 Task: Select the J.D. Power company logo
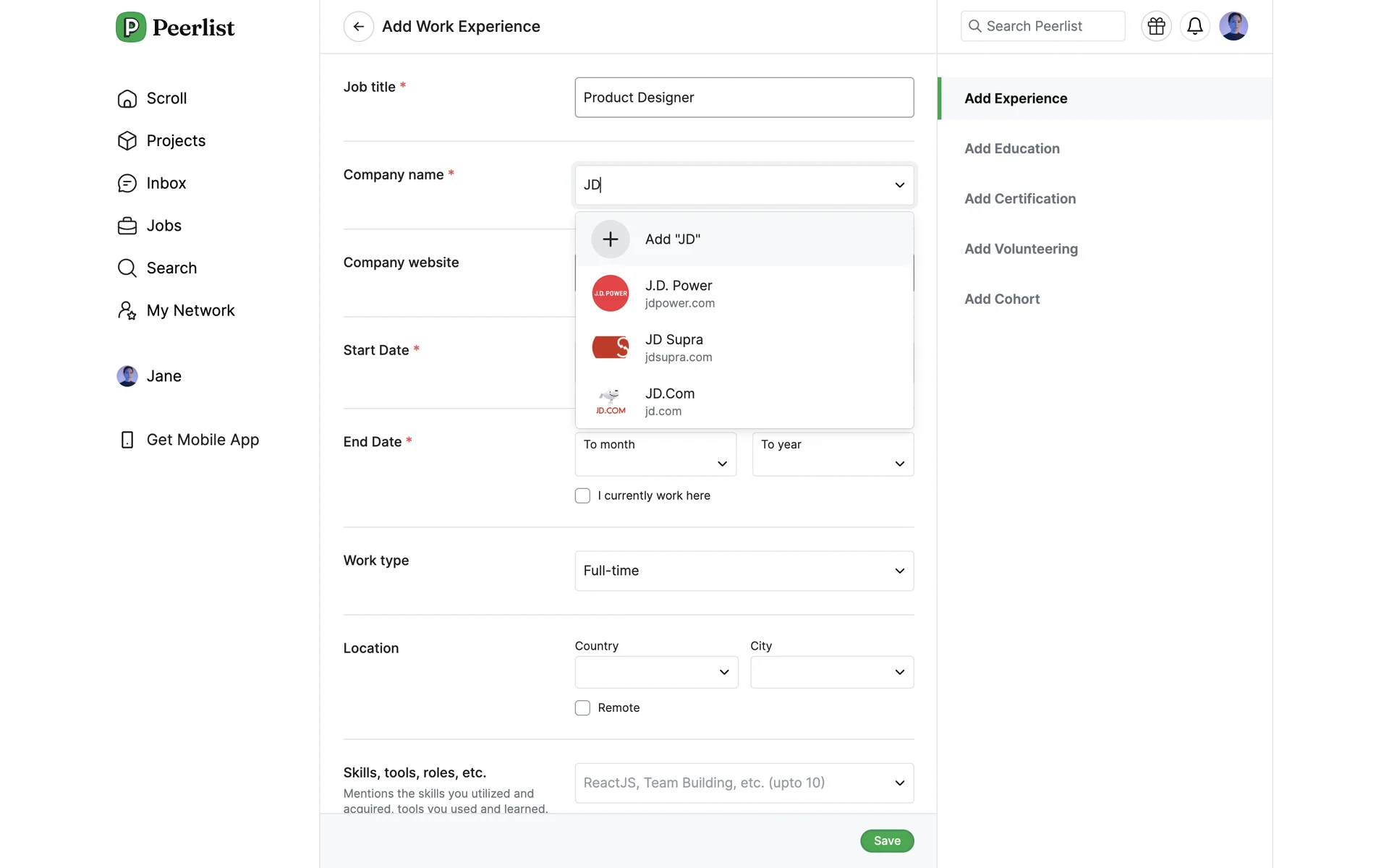610,294
